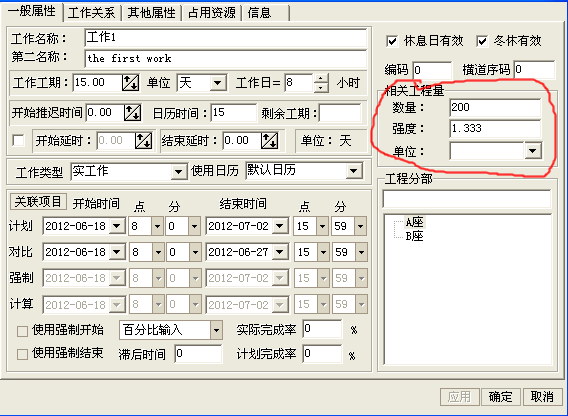The image size is (568, 416).
Task: Increase 工作日 hours with spinner up arrow
Action: 321,78
